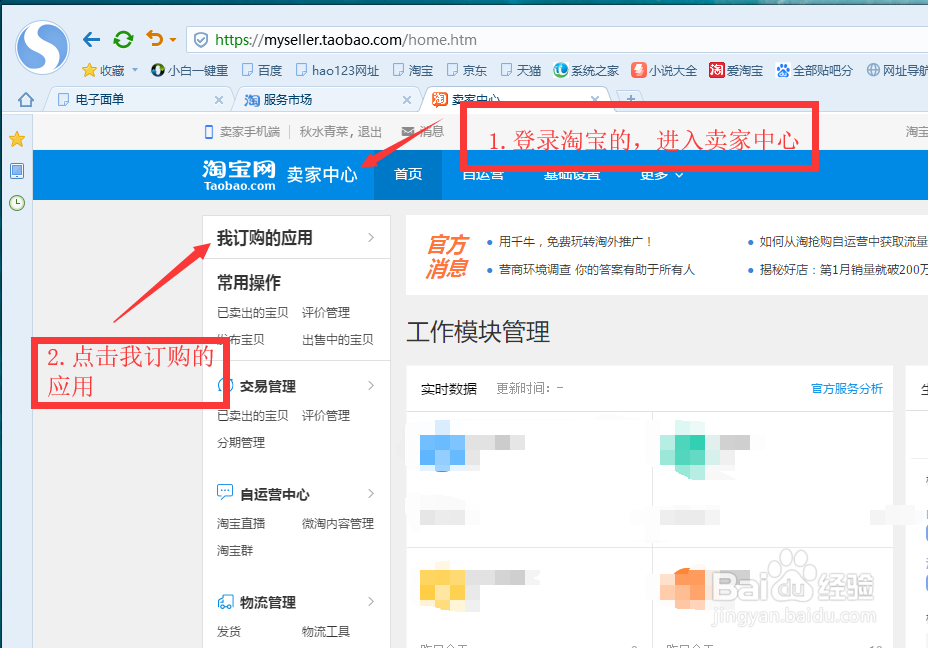Click 评价管理 under 常用操作
The width and height of the screenshot is (928, 648).
tap(326, 312)
